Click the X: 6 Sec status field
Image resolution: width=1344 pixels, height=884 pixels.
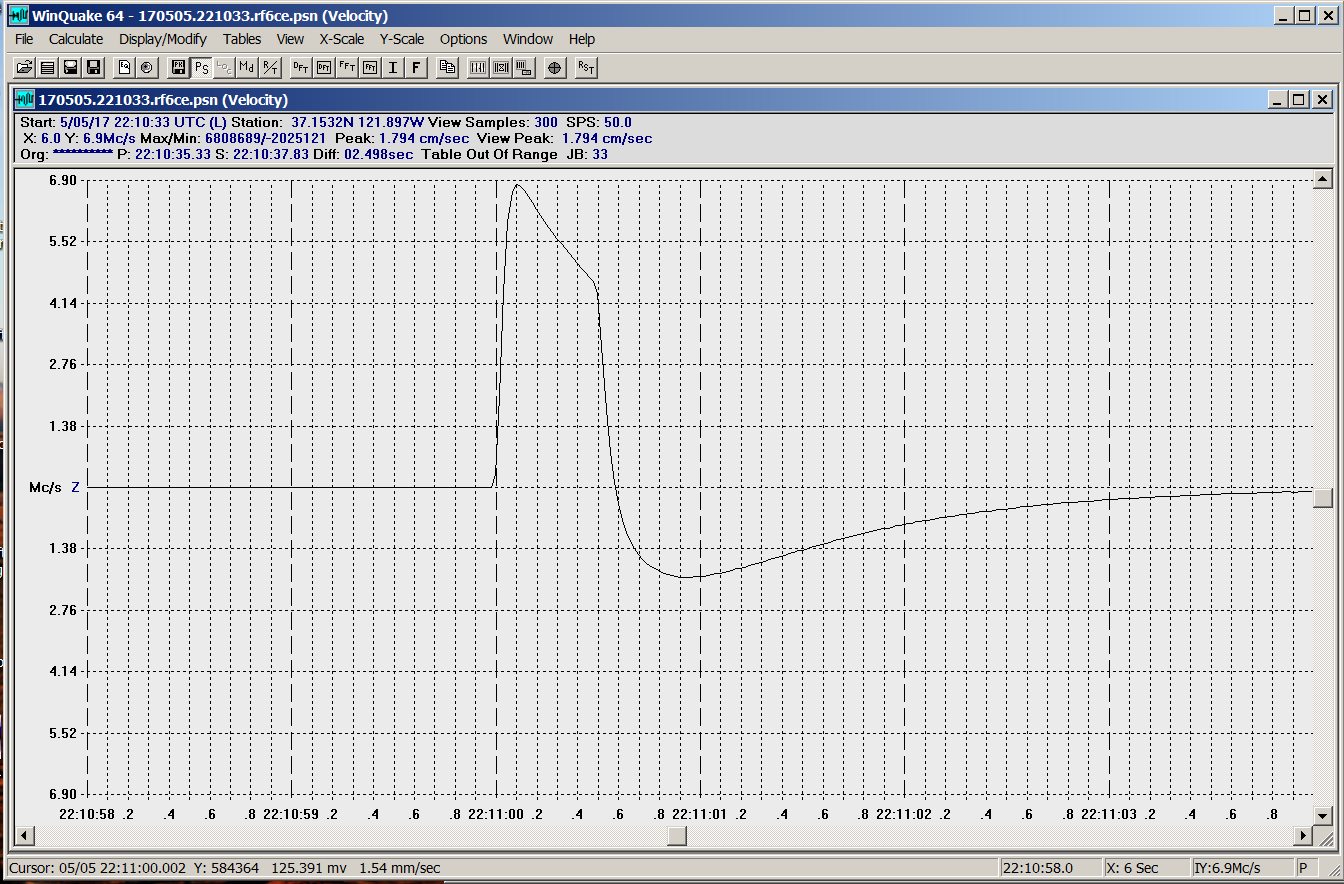[x=1146, y=868]
